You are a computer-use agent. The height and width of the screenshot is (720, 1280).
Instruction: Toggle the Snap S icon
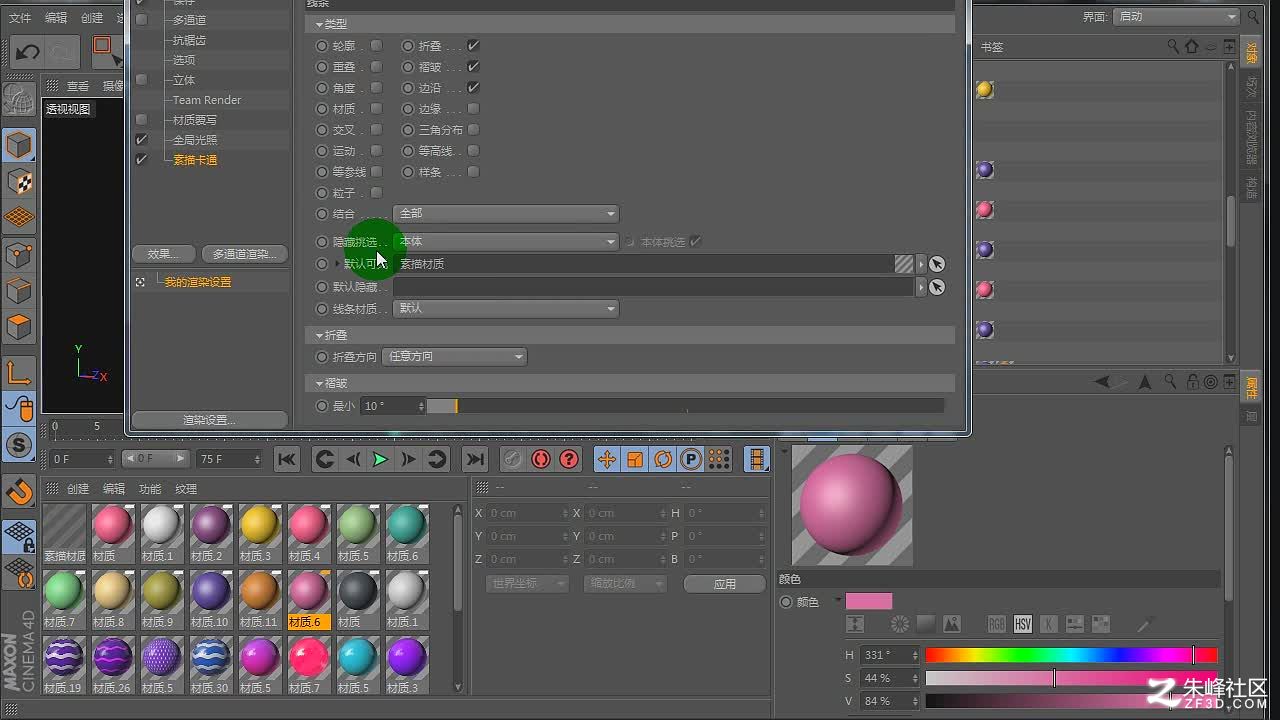(19, 444)
